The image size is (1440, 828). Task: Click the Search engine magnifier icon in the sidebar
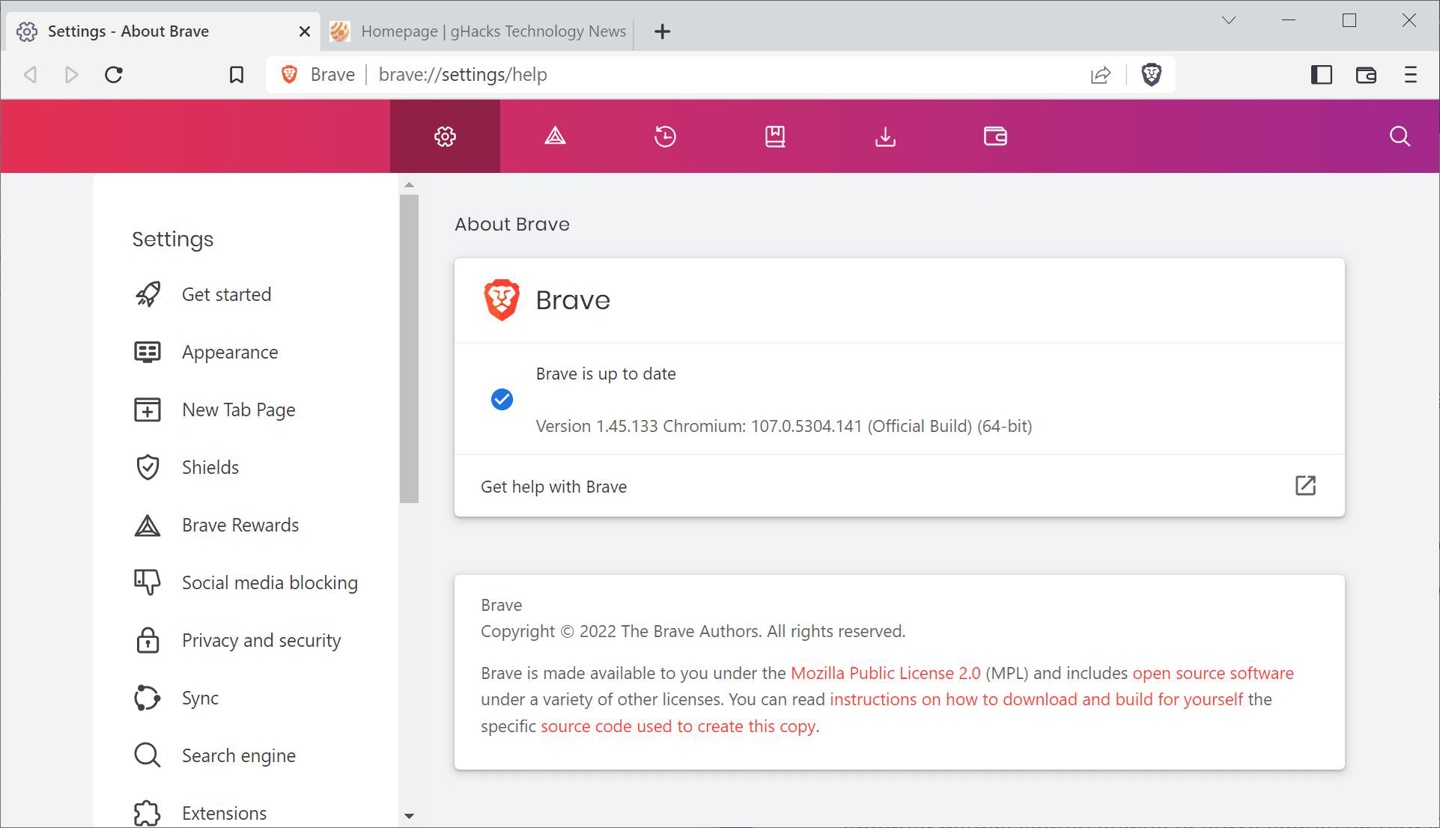(147, 755)
